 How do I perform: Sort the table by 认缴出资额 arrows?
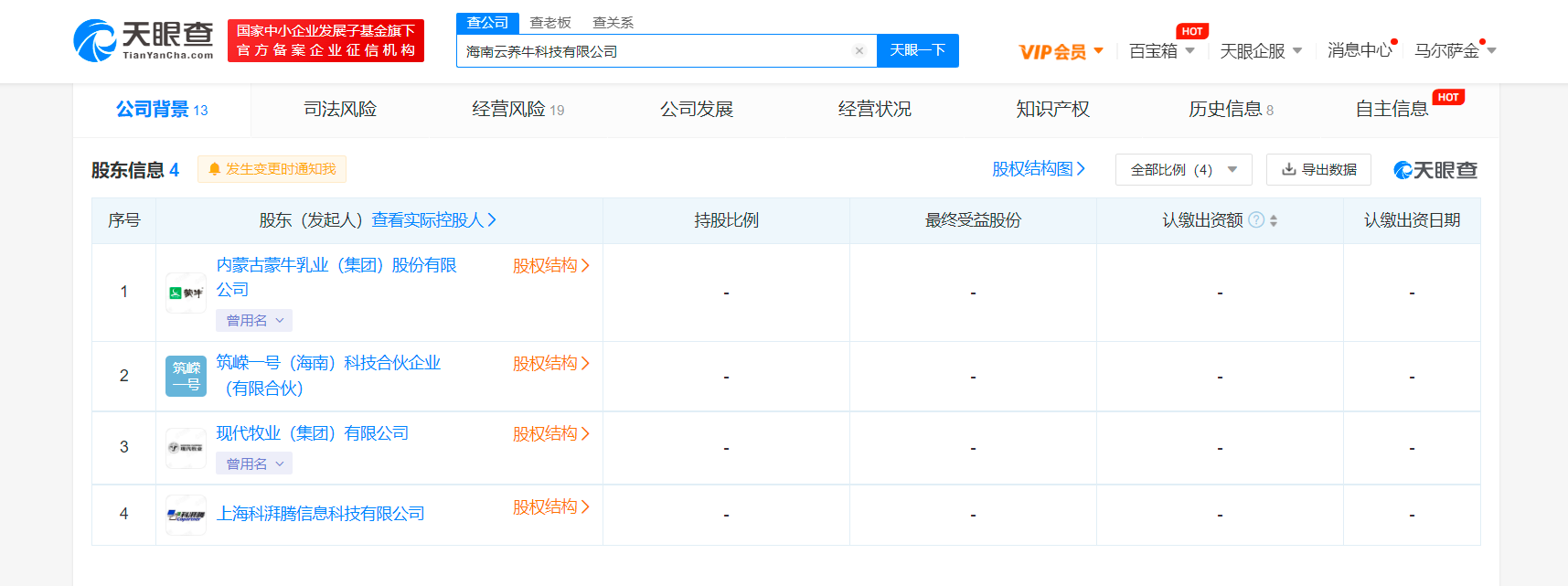click(x=1274, y=220)
